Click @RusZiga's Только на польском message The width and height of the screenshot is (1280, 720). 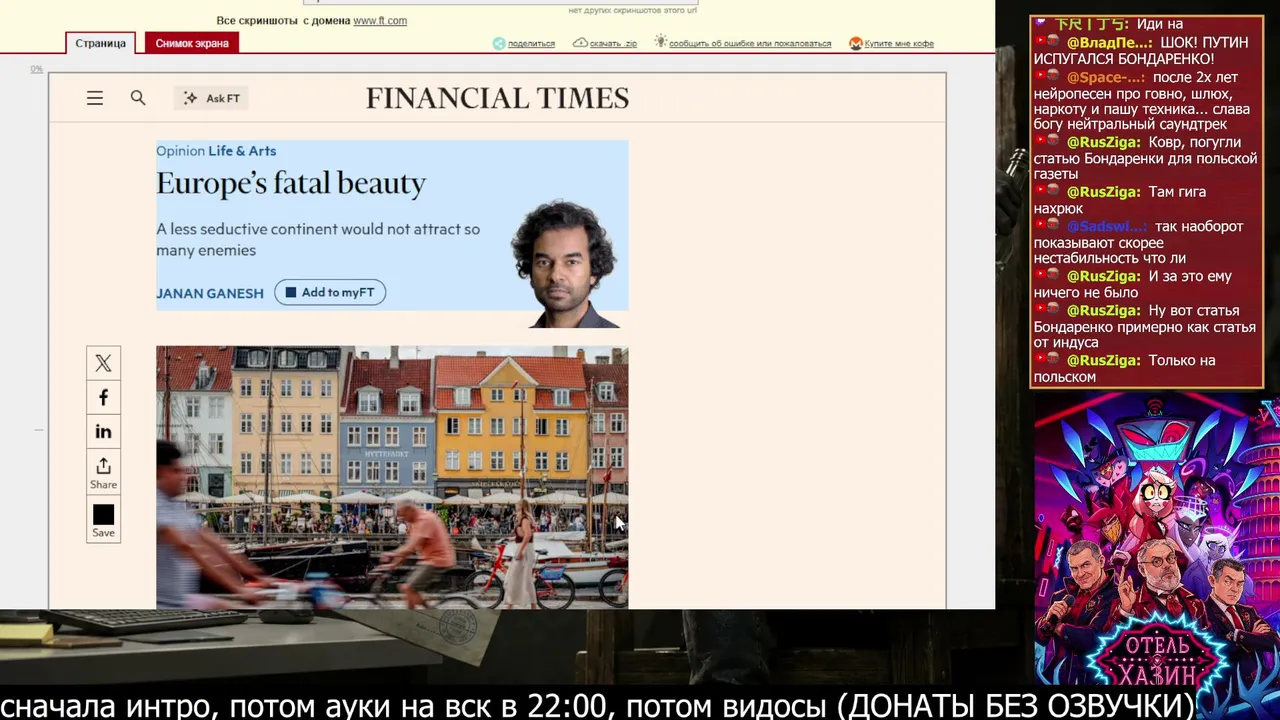coord(1125,368)
